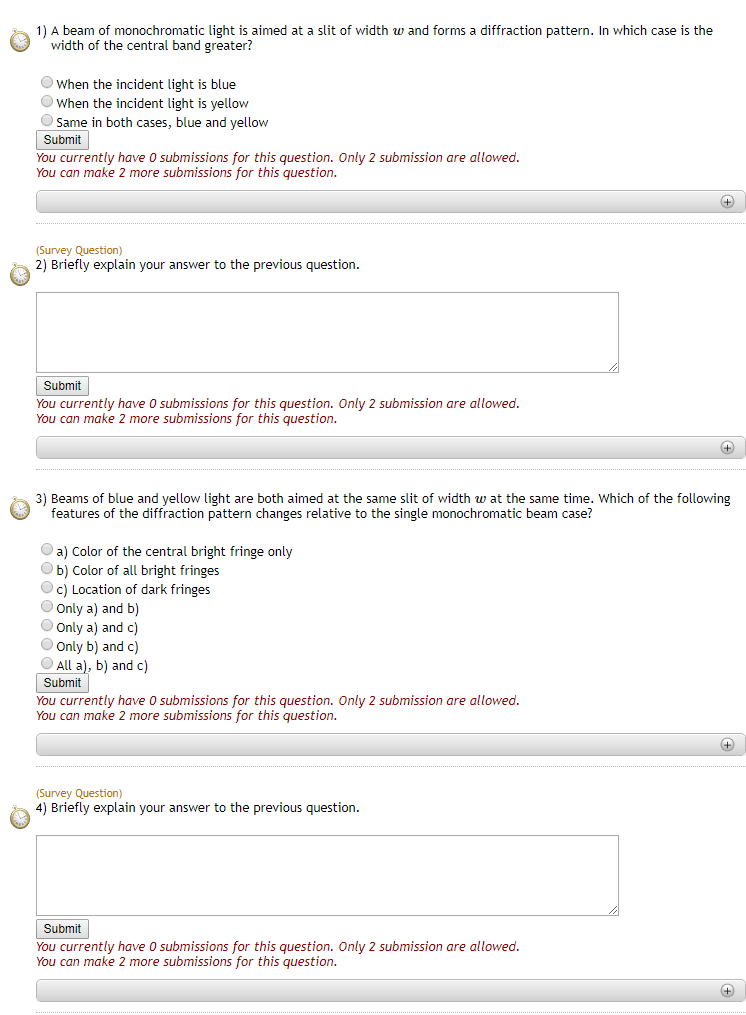Submit the answer for question 1
This screenshot has height=1015, width=746.
(x=62, y=140)
